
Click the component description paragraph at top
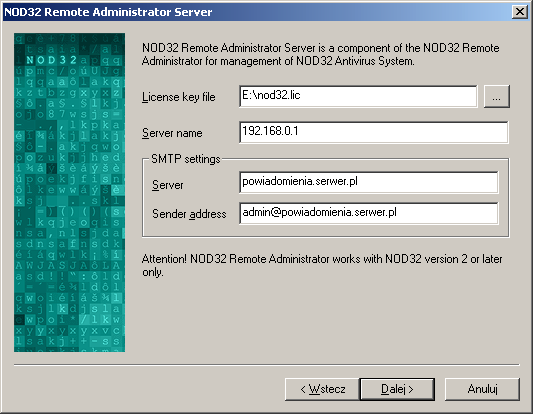click(321, 54)
